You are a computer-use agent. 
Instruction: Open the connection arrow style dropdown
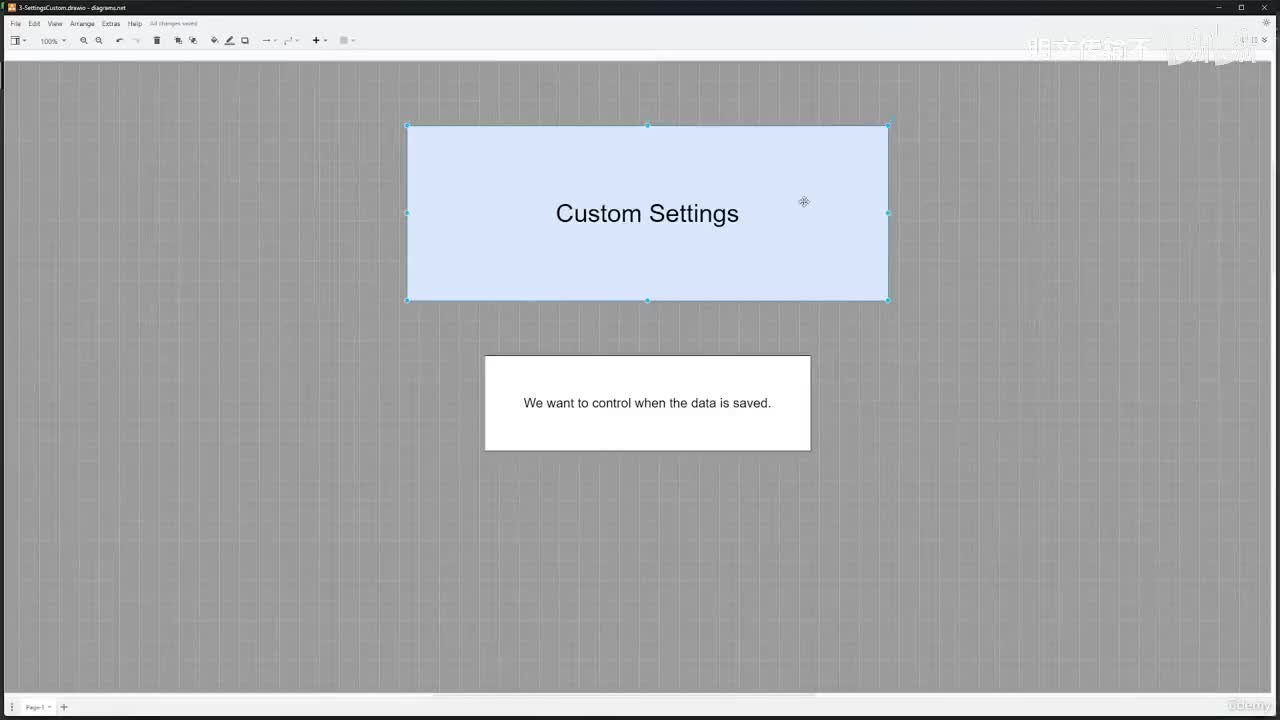pos(269,41)
